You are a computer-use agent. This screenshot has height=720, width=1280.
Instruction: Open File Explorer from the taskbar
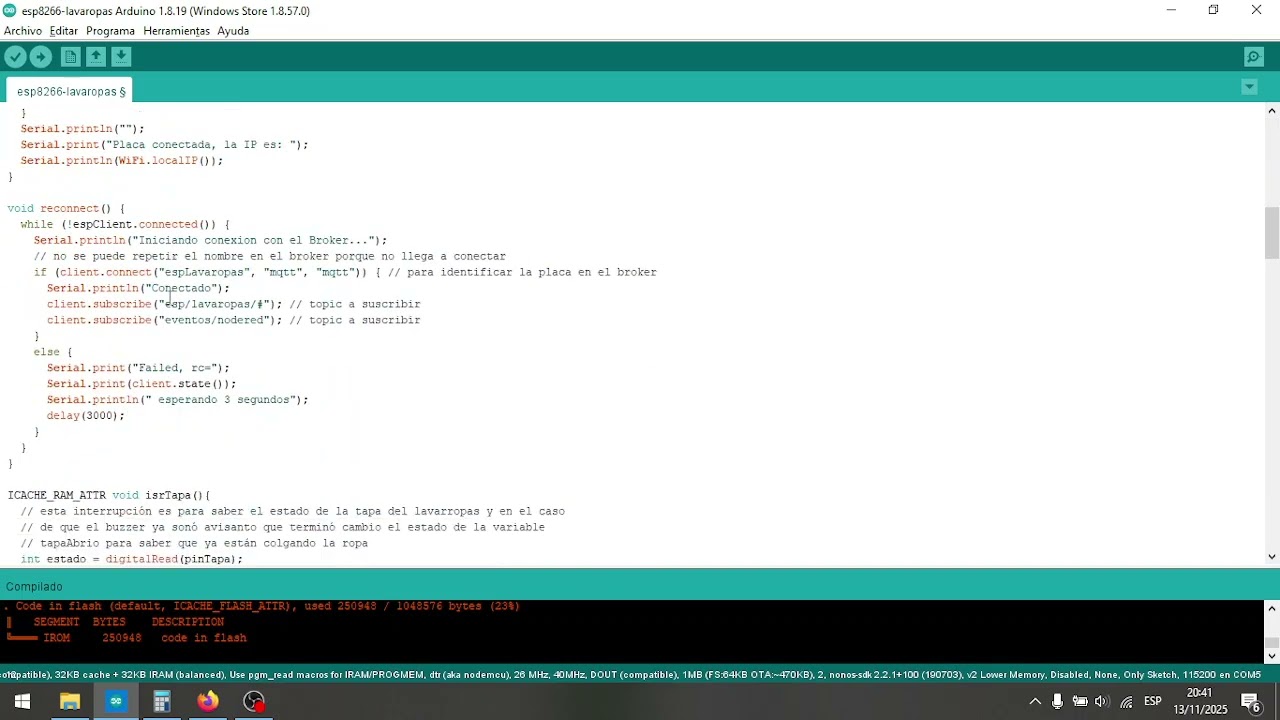[69, 701]
